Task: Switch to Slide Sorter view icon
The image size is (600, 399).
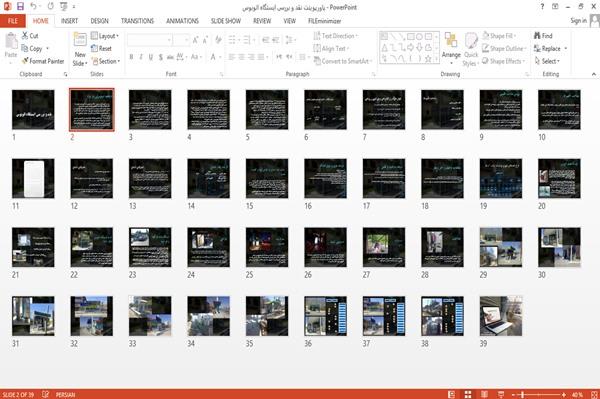Action: pos(468,394)
